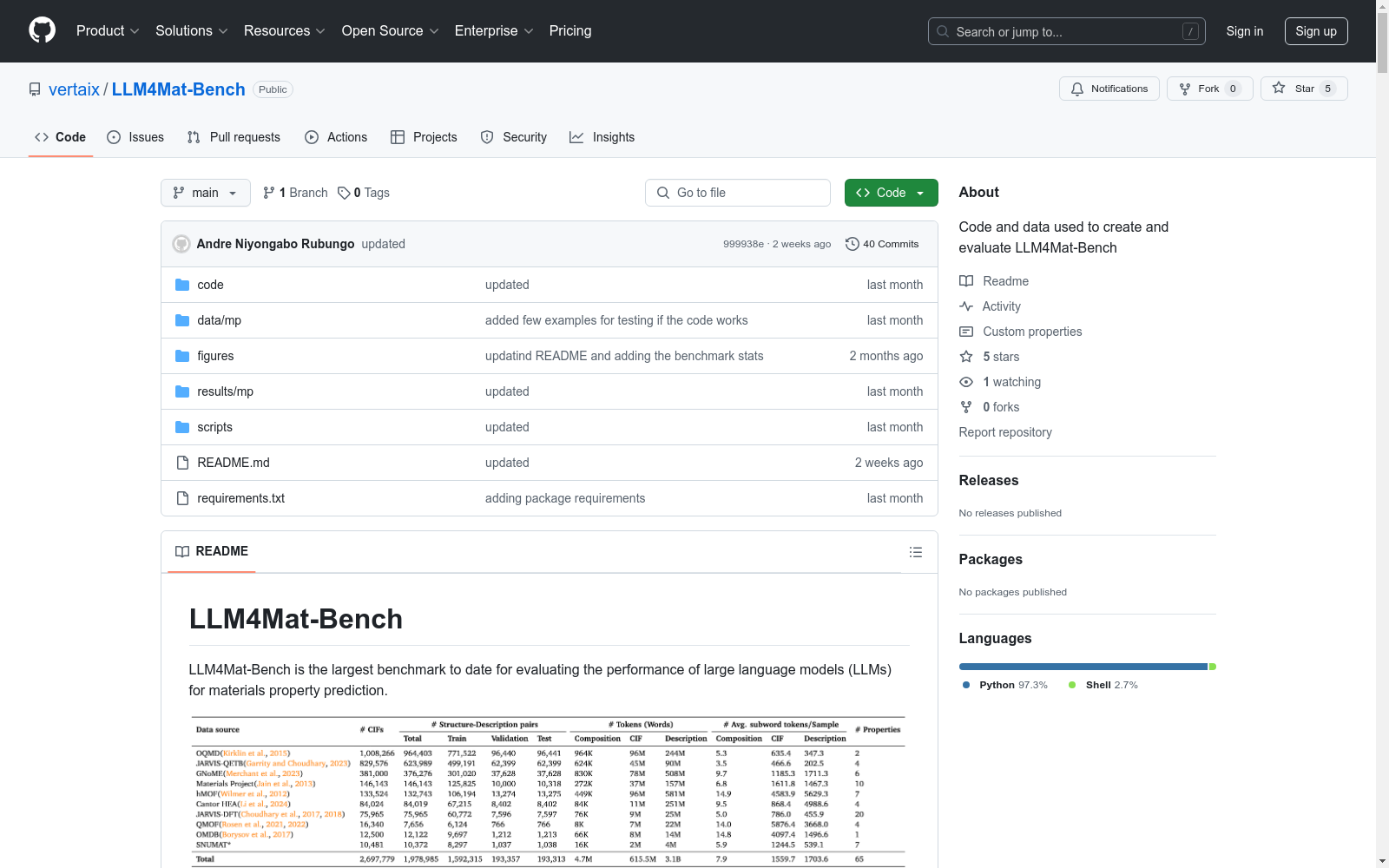Screen dimensions: 1389x868
Task: Click the README.md file icon
Action: coord(182,463)
